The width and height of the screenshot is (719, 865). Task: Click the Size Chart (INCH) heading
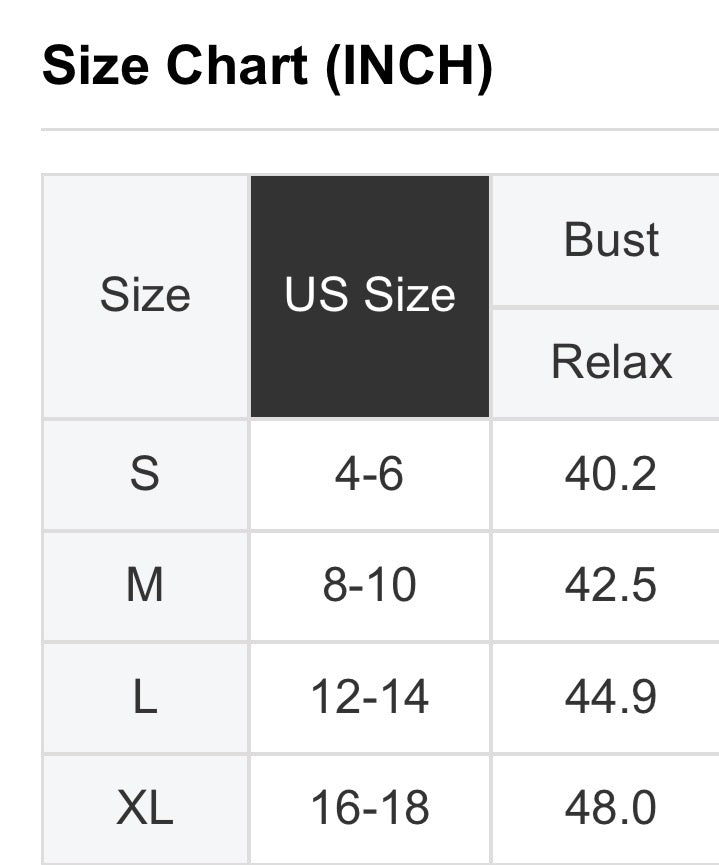point(267,67)
